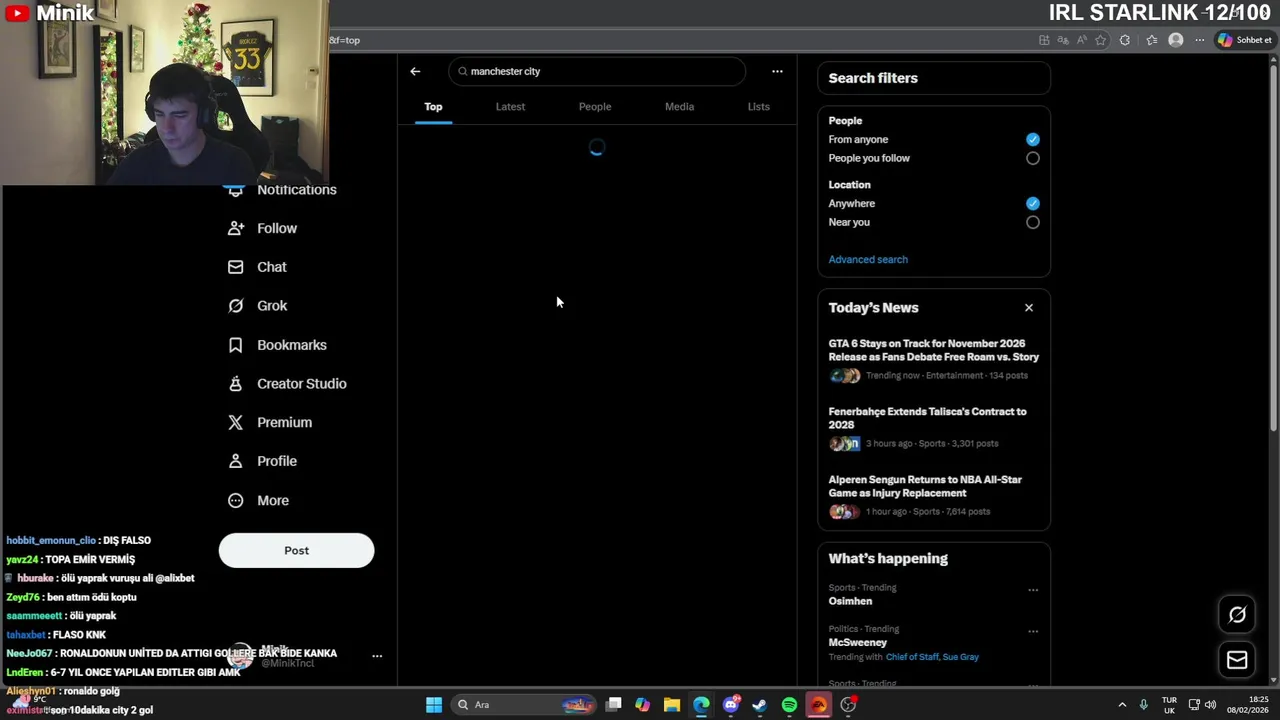Image resolution: width=1280 pixels, height=720 pixels.
Task: Select From anyone radio option
Action: (1033, 139)
